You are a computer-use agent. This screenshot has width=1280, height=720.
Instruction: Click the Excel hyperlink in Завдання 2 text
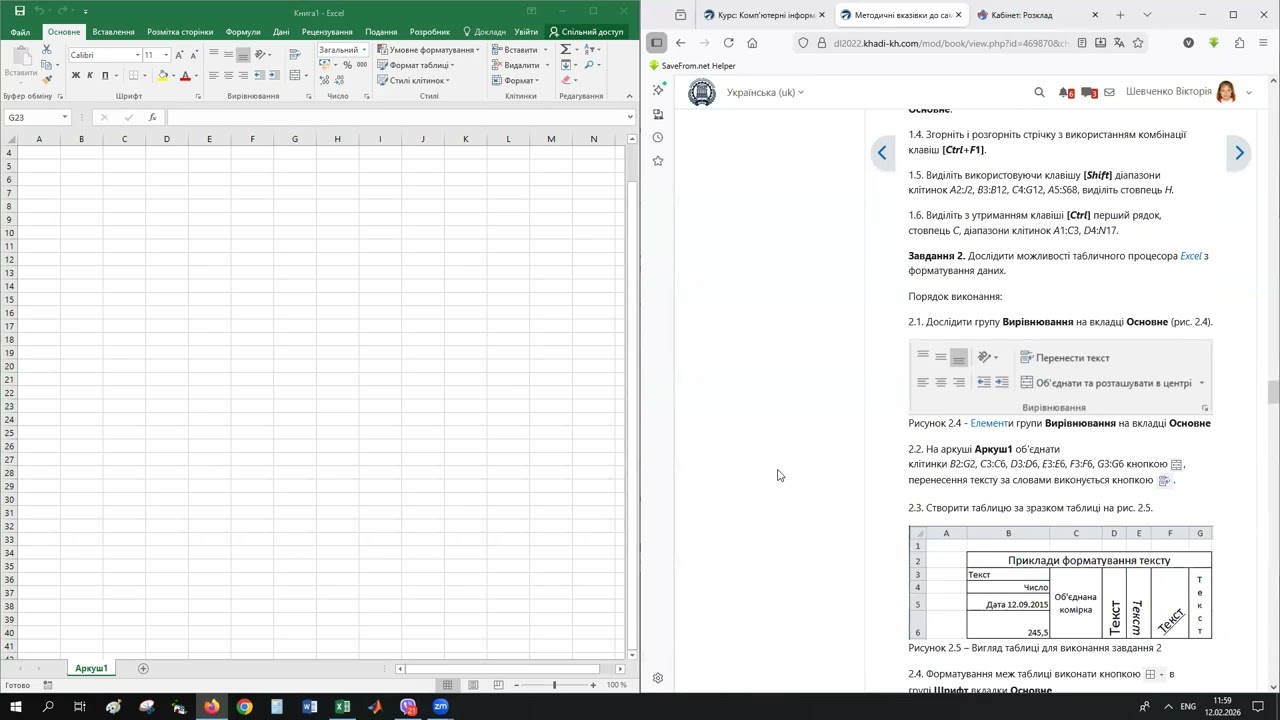(x=1191, y=256)
